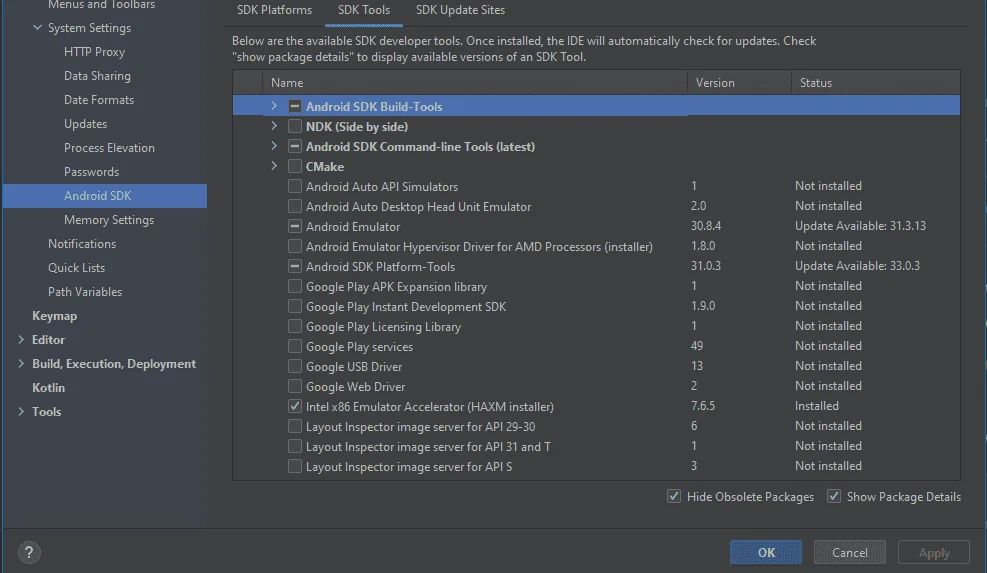The width and height of the screenshot is (987, 573).
Task: Check Layout Inspector API 29-30 checkbox
Action: pos(295,426)
